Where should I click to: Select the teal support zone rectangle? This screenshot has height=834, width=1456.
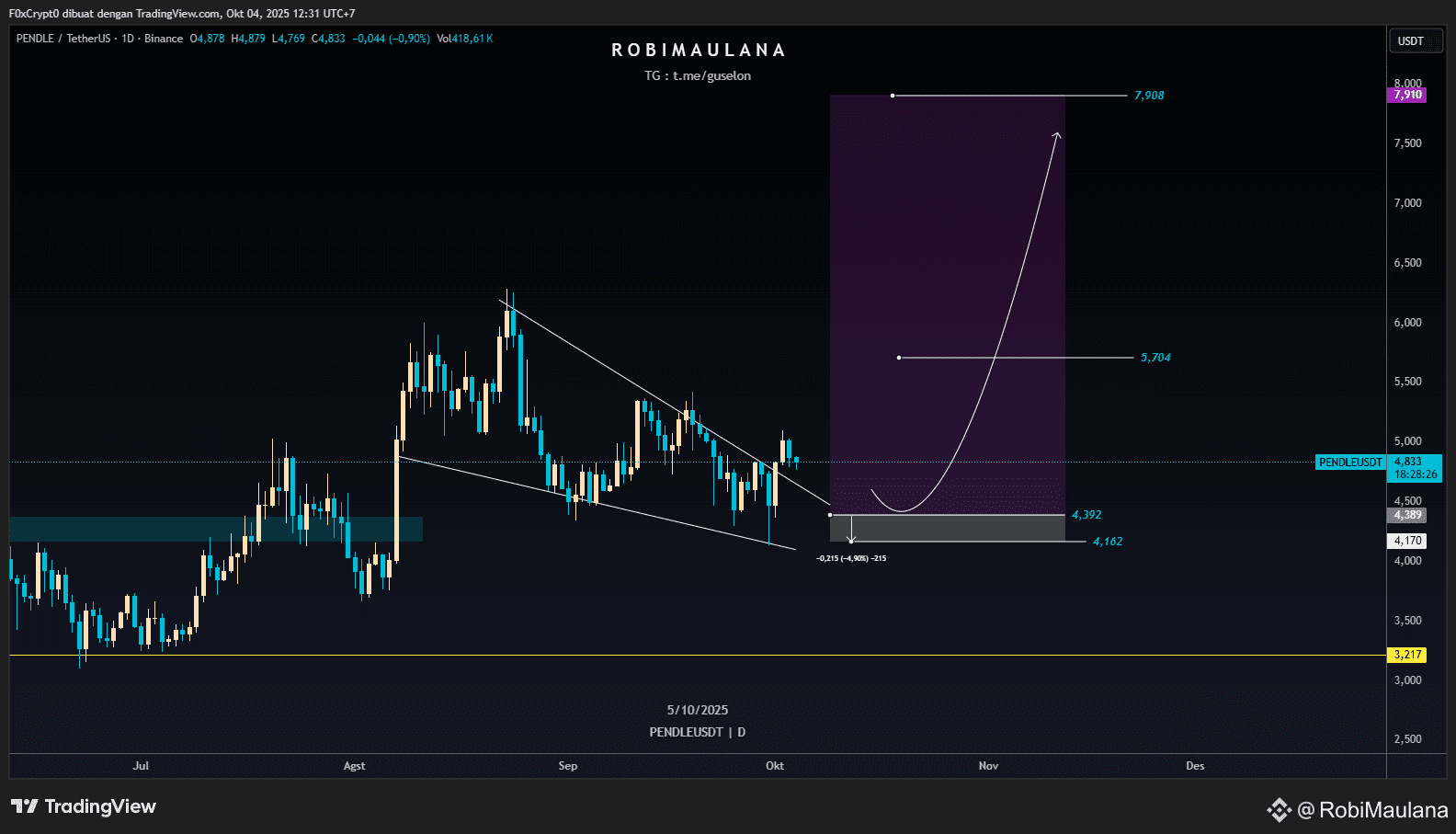pos(216,529)
